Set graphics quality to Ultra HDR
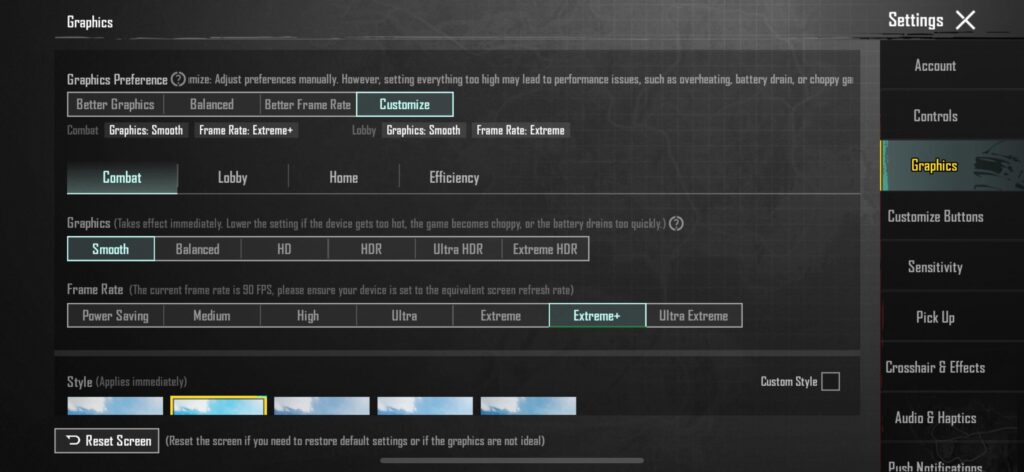 click(458, 249)
